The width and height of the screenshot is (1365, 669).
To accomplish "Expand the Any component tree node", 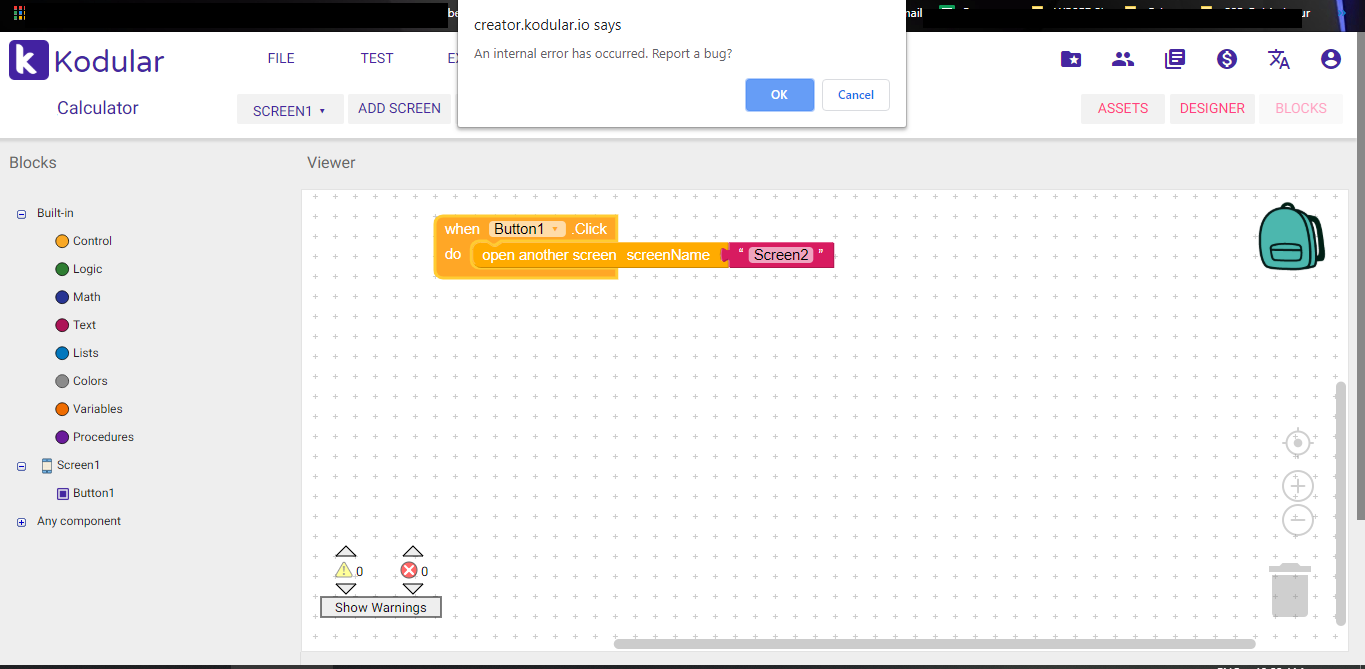I will [x=22, y=522].
